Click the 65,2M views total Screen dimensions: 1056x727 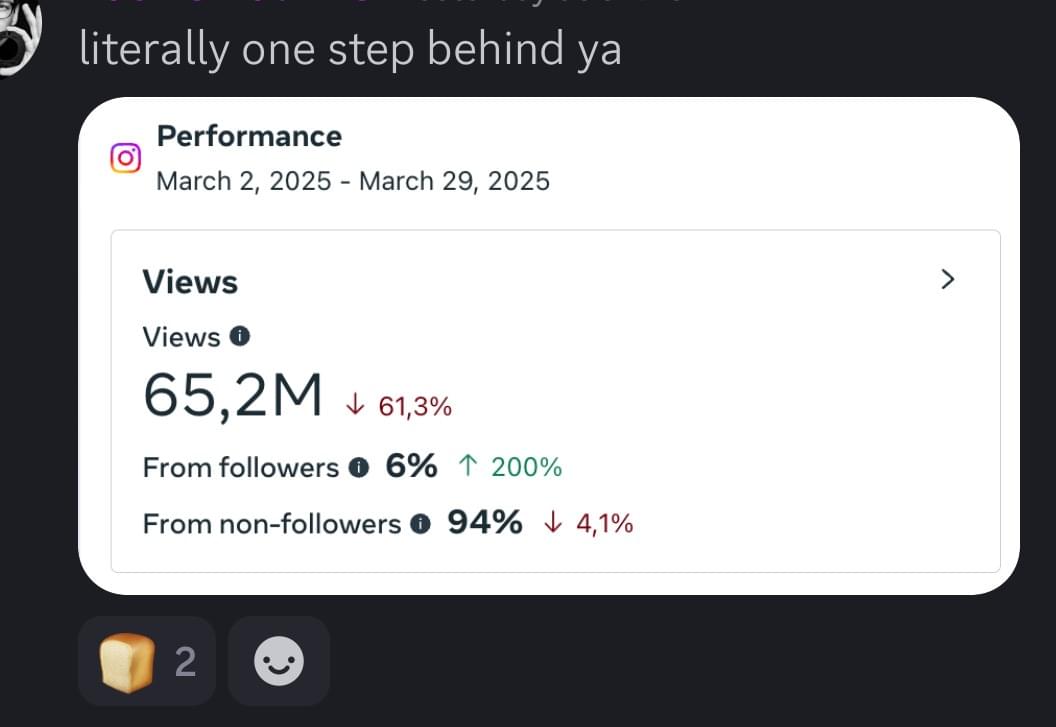[x=233, y=396]
